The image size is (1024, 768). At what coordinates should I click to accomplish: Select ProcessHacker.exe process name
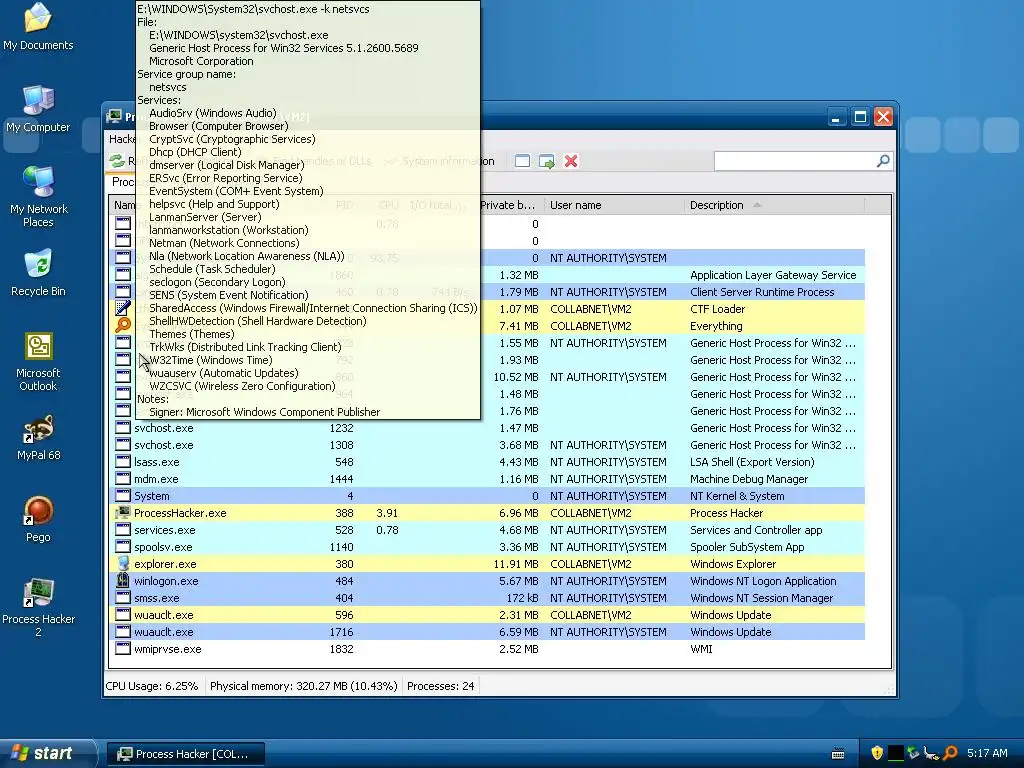180,513
